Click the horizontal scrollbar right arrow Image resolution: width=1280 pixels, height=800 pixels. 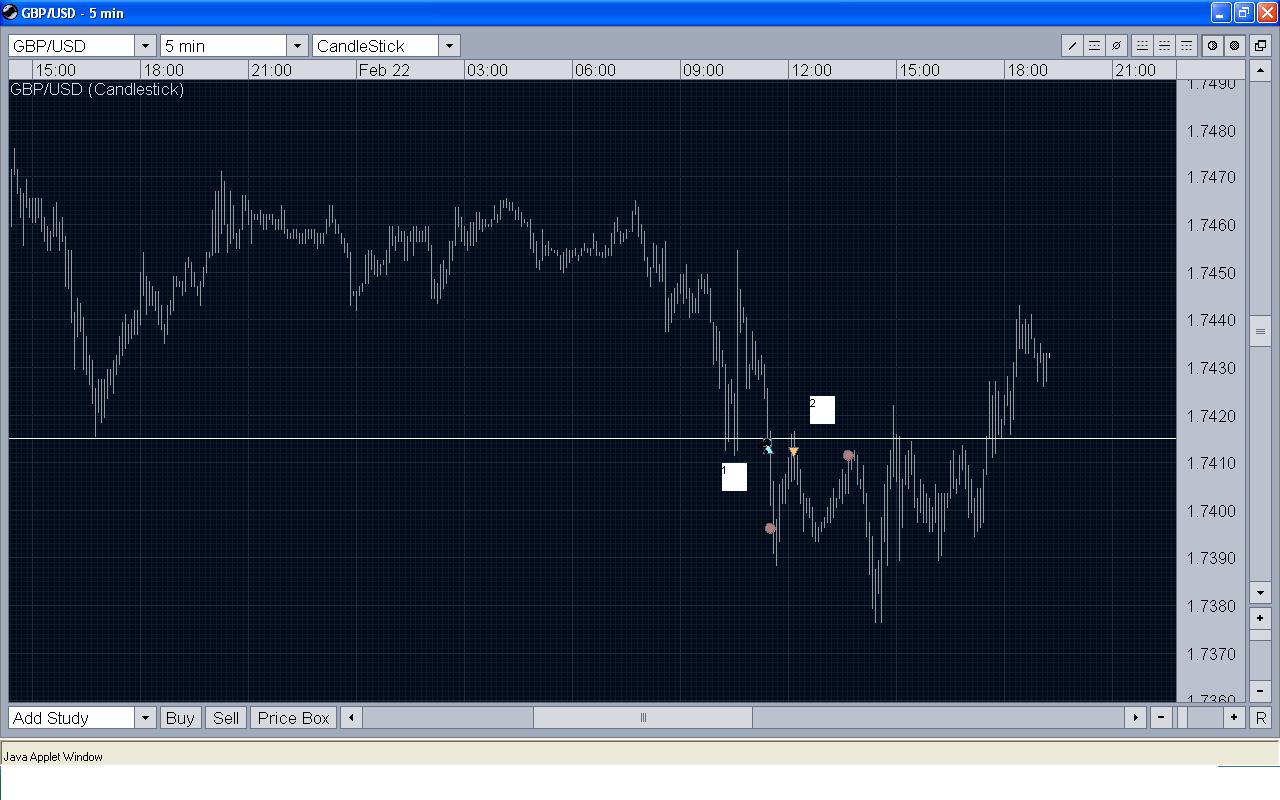(1135, 718)
